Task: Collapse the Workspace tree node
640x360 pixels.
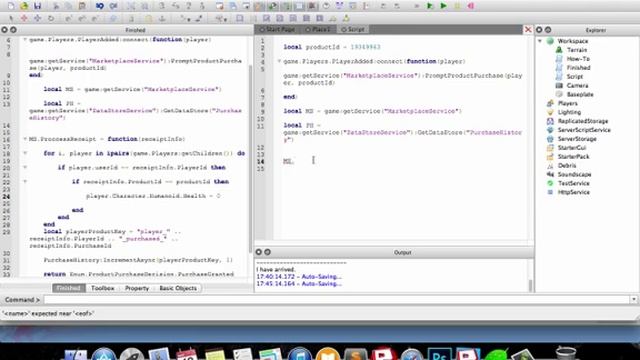Action: [x=540, y=41]
